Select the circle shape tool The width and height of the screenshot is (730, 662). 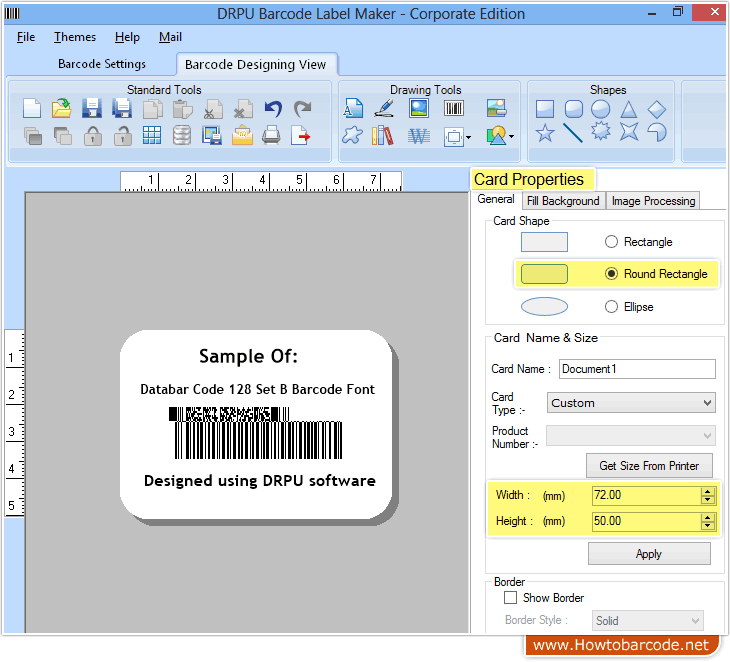pos(601,109)
